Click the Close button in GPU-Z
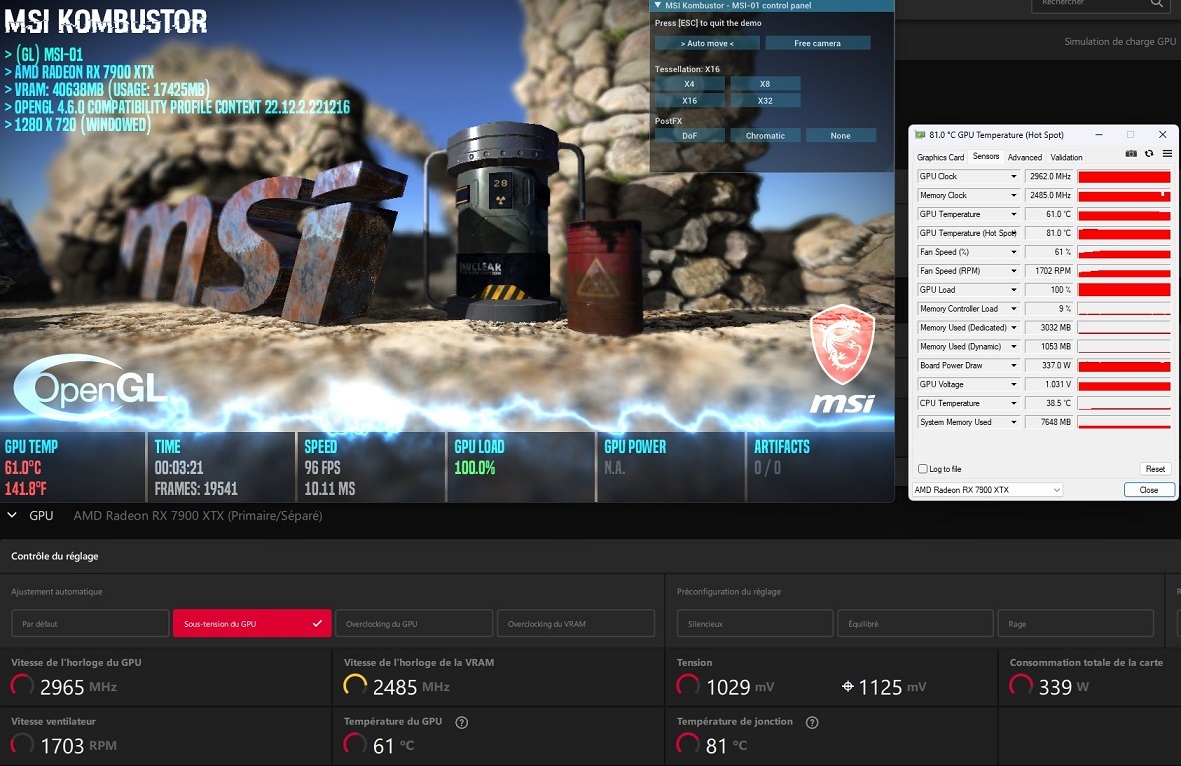The height and width of the screenshot is (766, 1181). click(1149, 490)
